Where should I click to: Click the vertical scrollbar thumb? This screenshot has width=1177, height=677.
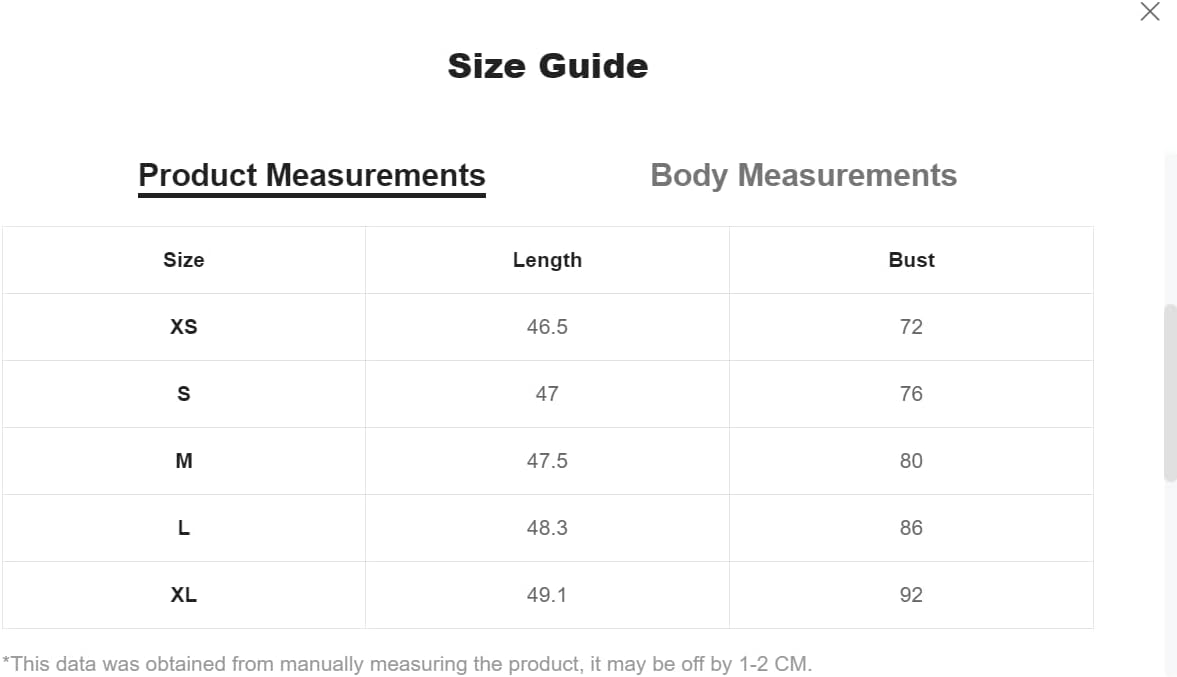[x=1170, y=392]
